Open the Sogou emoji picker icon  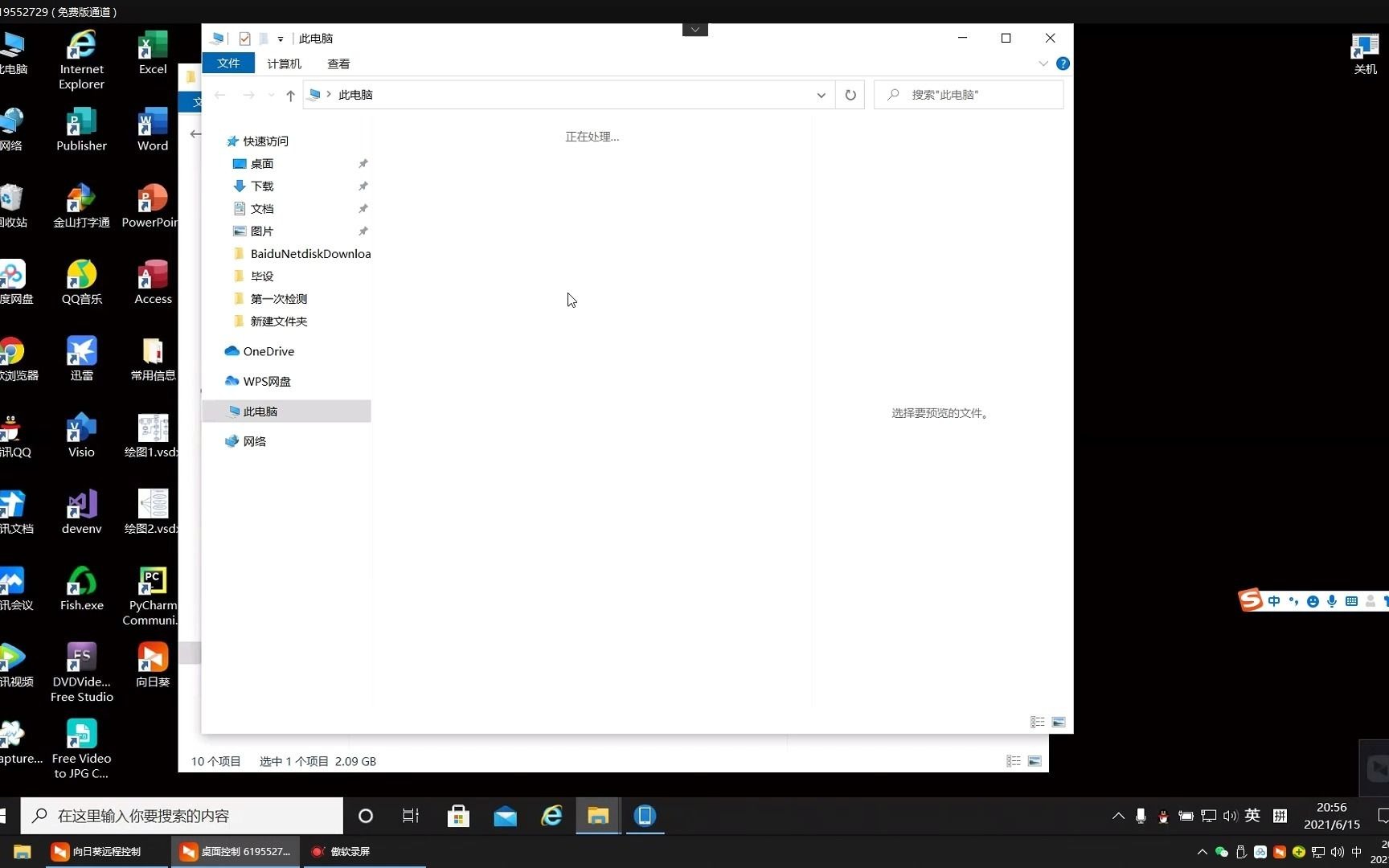[1313, 601]
